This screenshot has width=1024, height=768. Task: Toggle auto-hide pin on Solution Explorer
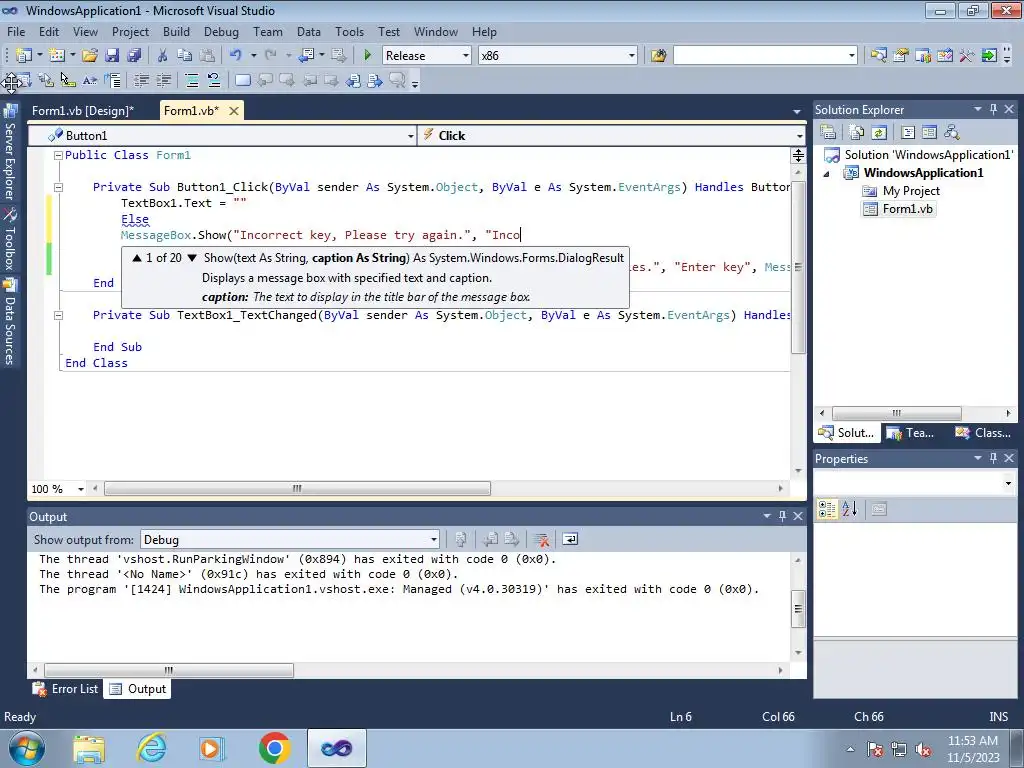[993, 109]
